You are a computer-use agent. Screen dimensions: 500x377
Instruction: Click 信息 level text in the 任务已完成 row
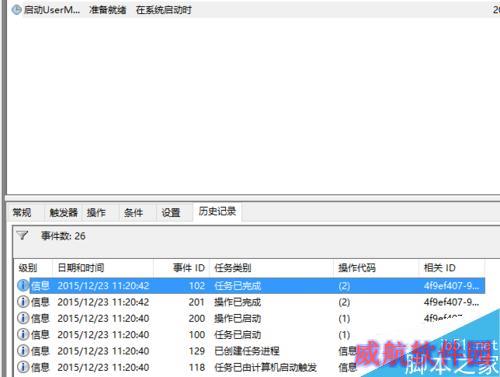40,286
